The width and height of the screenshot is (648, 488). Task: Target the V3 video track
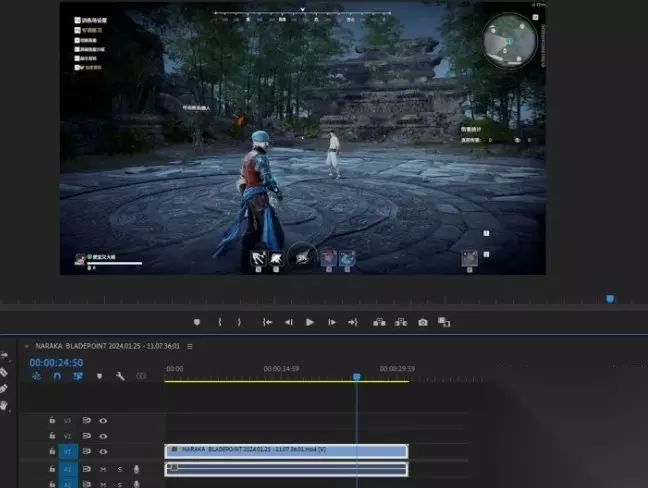click(x=67, y=421)
